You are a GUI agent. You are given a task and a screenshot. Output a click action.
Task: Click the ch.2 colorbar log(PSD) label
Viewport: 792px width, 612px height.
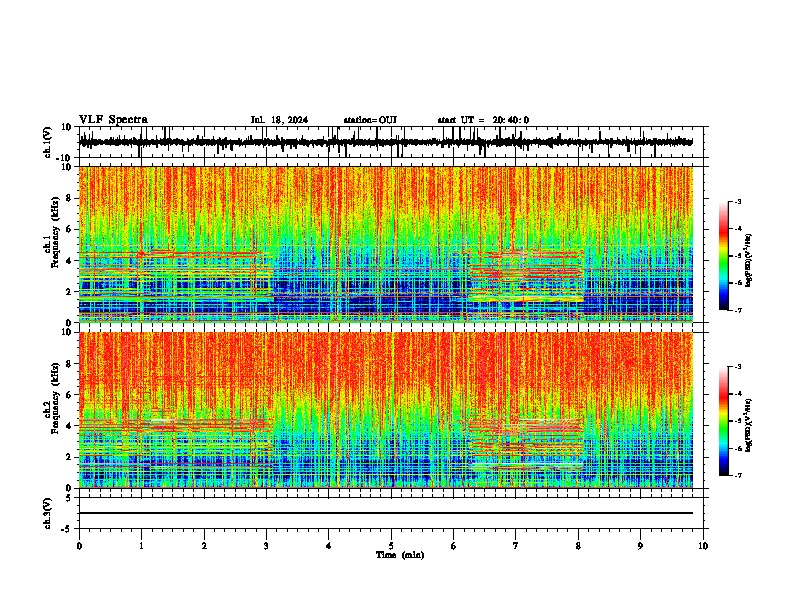click(x=748, y=425)
